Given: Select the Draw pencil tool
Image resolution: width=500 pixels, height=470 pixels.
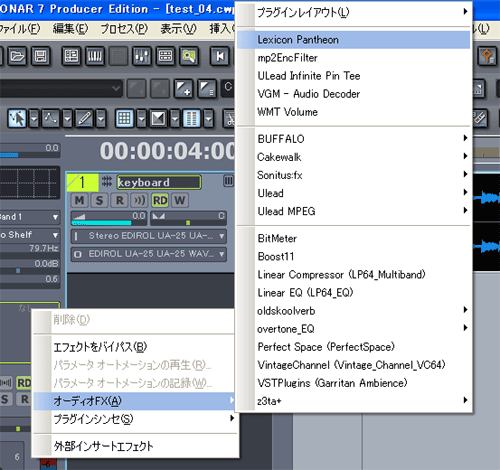Looking at the screenshot, I should point(84,118).
